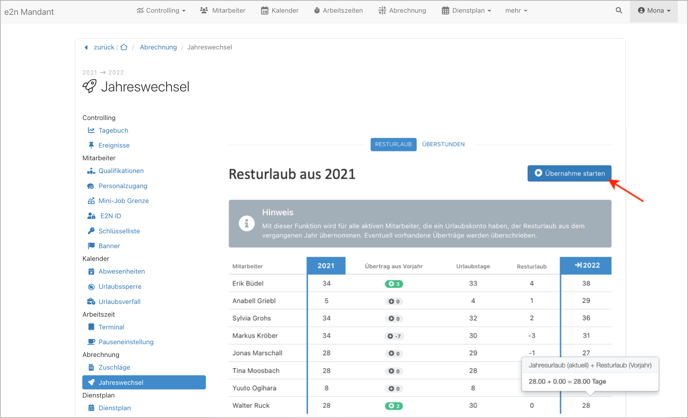Select Qualifikationen in Mitarbeiter section
Viewport: 688px width, 418px height.
pos(121,171)
